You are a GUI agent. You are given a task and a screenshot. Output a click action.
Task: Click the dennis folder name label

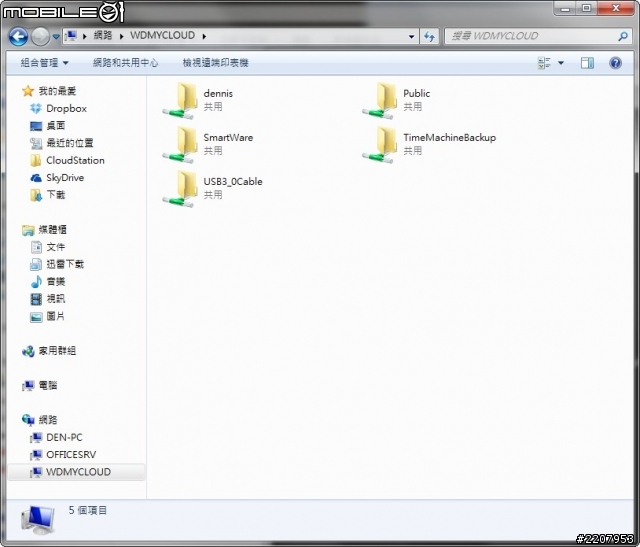pos(218,93)
